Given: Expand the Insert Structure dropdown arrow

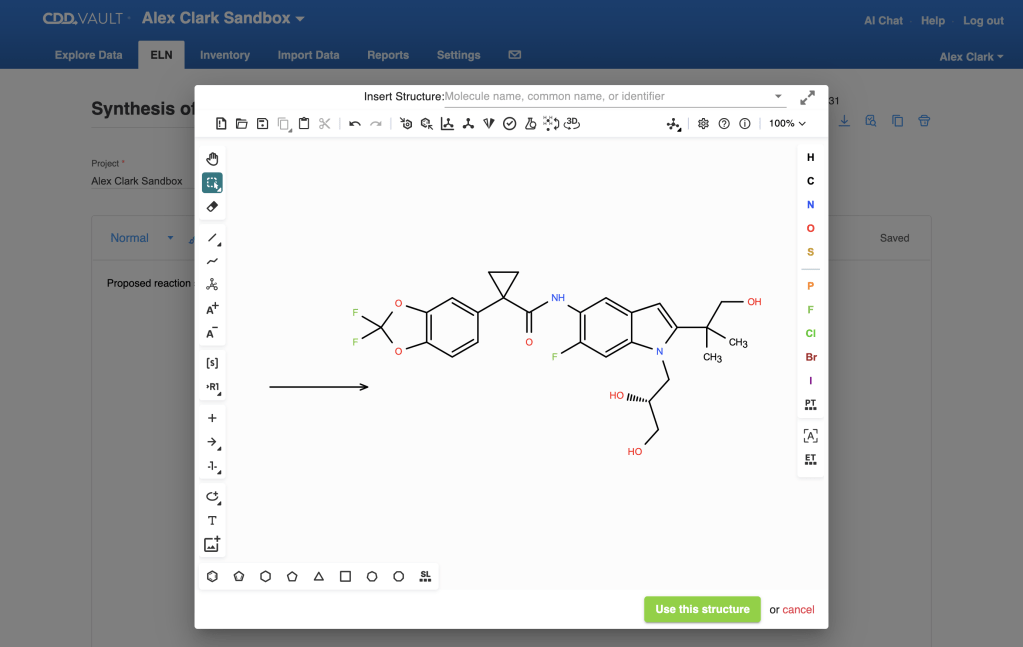Looking at the screenshot, I should (779, 97).
